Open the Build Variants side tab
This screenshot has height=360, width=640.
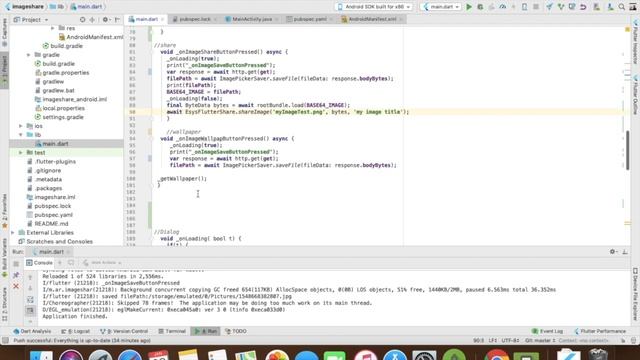(4, 258)
